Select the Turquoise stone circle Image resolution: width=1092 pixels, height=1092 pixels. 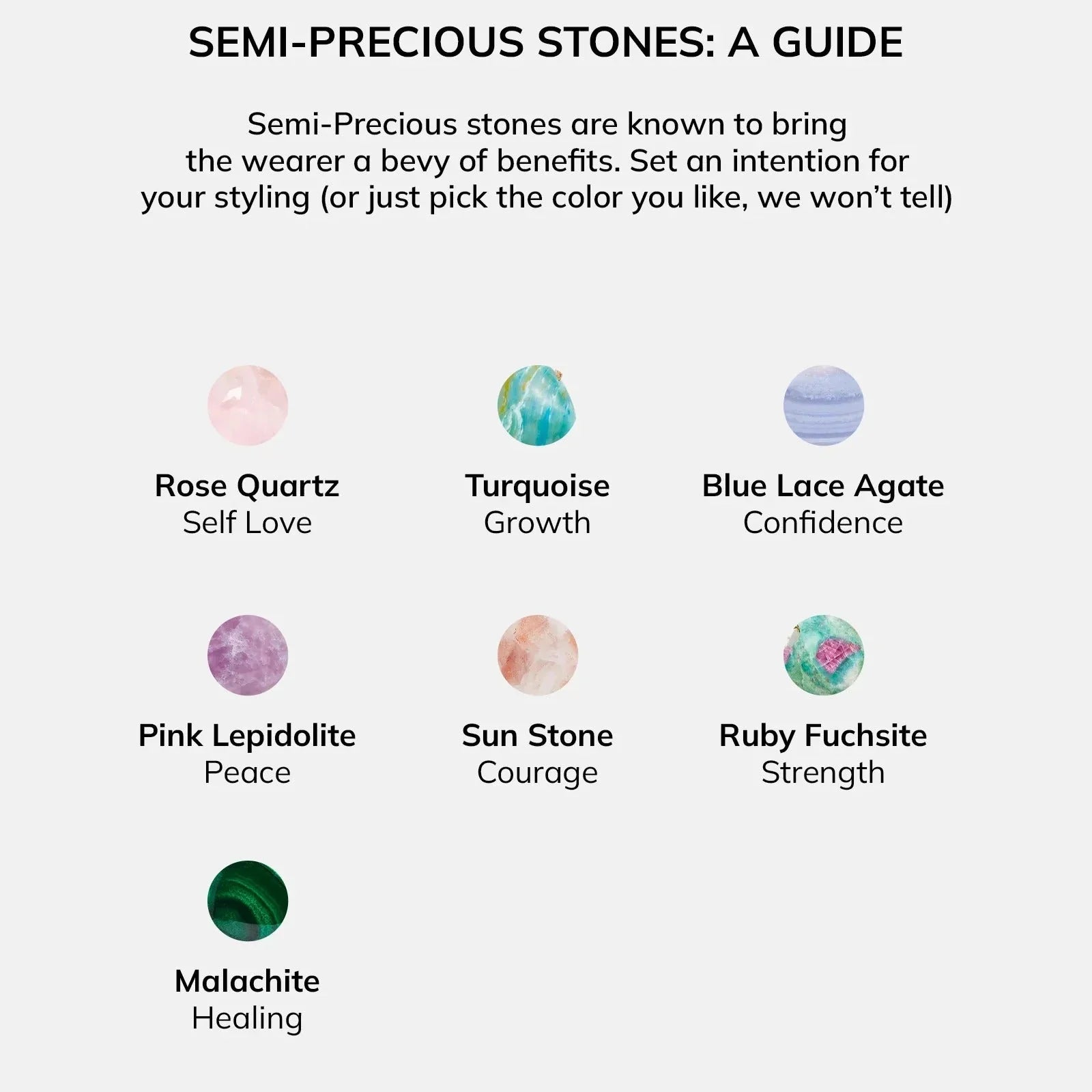(x=537, y=405)
